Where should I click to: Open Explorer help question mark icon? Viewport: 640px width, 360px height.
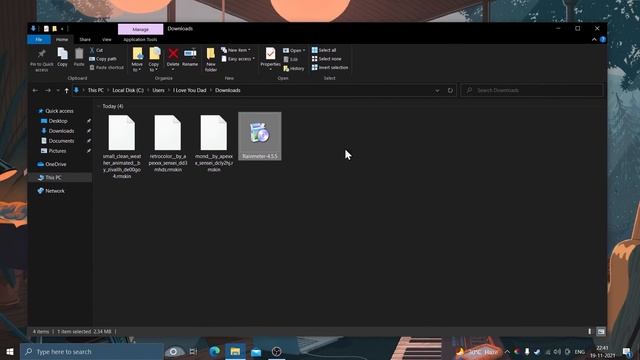[x=602, y=40]
